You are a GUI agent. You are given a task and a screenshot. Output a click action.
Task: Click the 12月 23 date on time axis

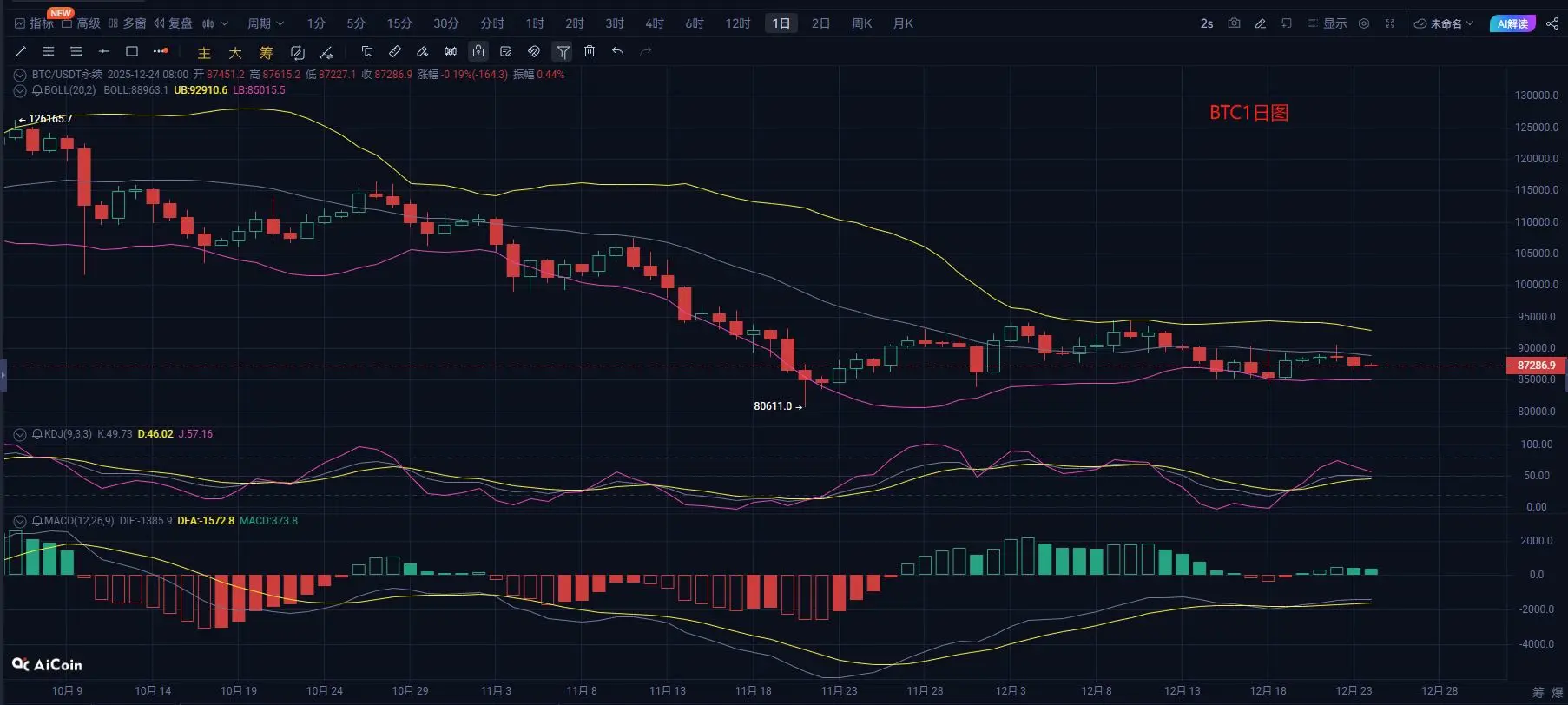click(x=1354, y=691)
